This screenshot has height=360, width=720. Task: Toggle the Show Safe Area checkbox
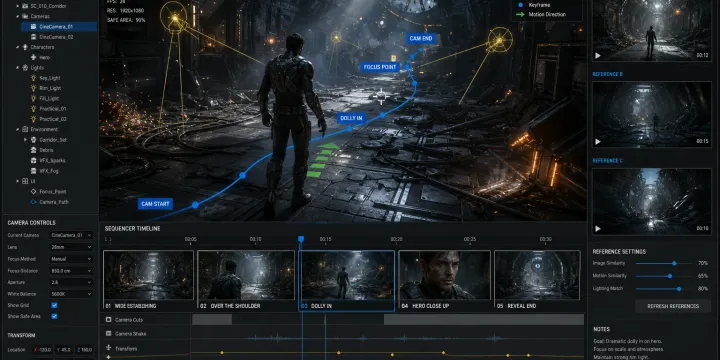pyautogui.click(x=54, y=316)
